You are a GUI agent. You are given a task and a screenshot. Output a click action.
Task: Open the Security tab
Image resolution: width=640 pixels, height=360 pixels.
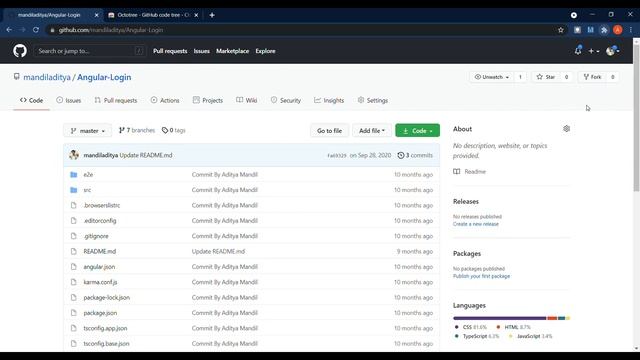[286, 100]
